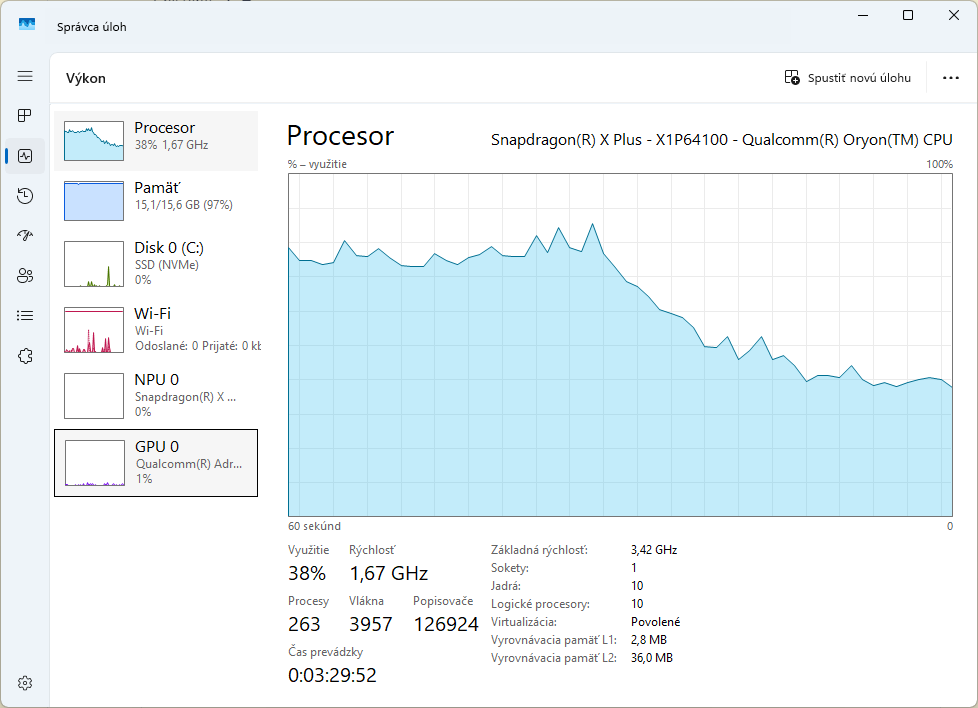Show Wi-Fi network performance
Image resolution: width=978 pixels, height=708 pixels.
pyautogui.click(x=156, y=329)
